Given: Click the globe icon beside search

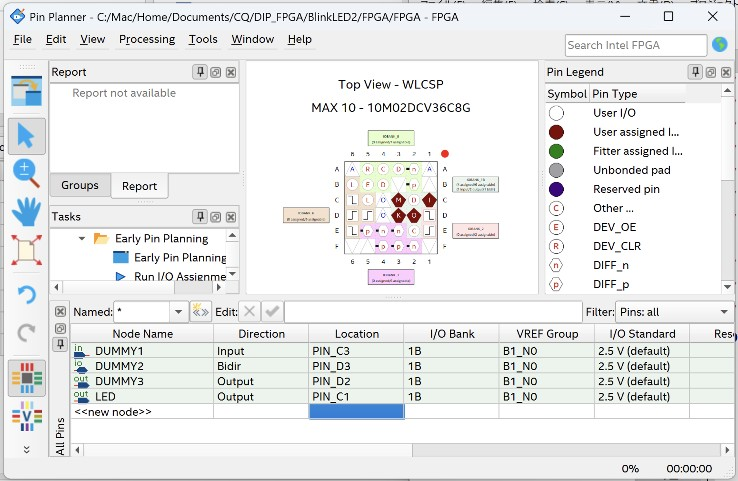Looking at the screenshot, I should click(720, 45).
